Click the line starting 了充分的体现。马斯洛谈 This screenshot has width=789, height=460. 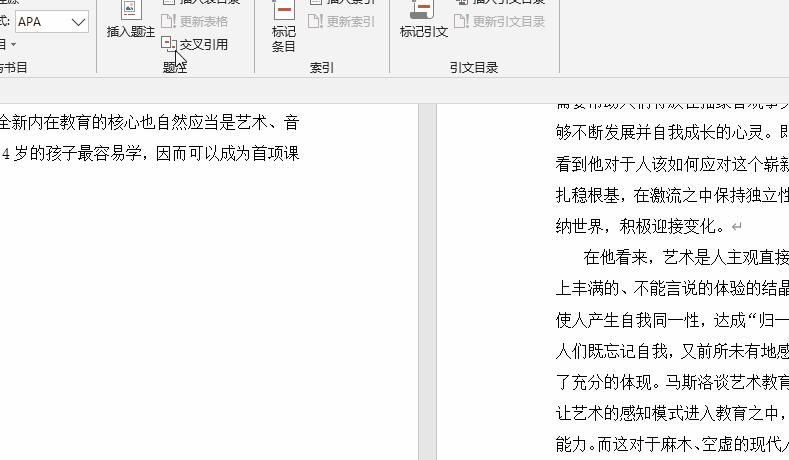(672, 382)
